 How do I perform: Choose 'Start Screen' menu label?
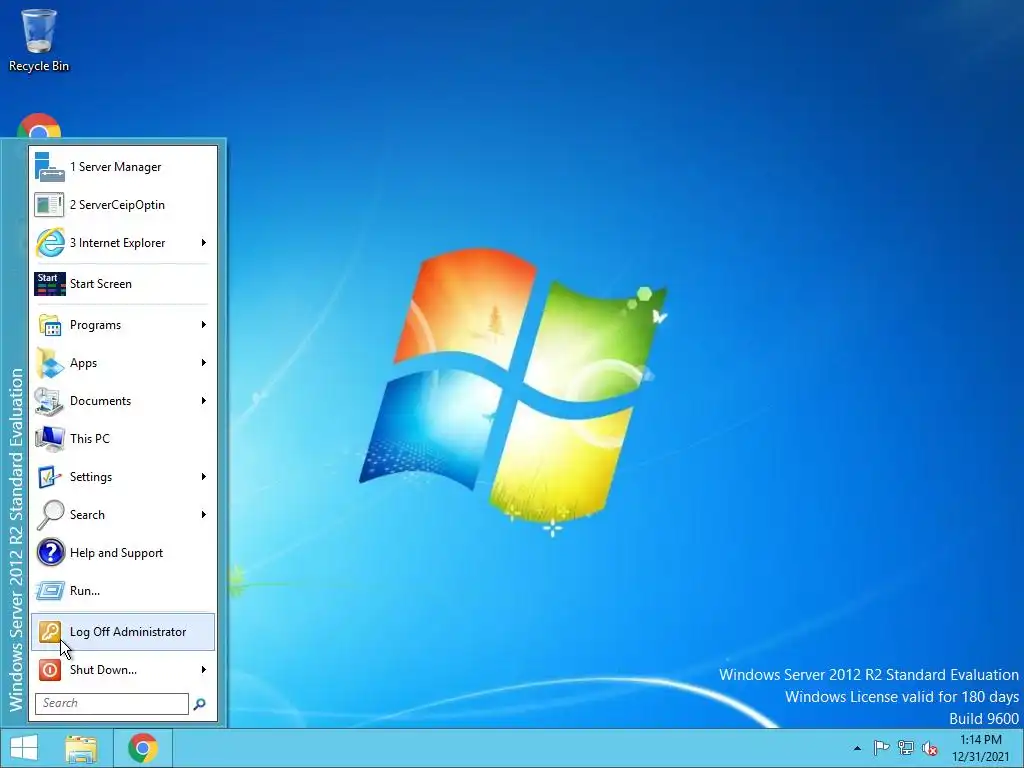click(x=101, y=283)
